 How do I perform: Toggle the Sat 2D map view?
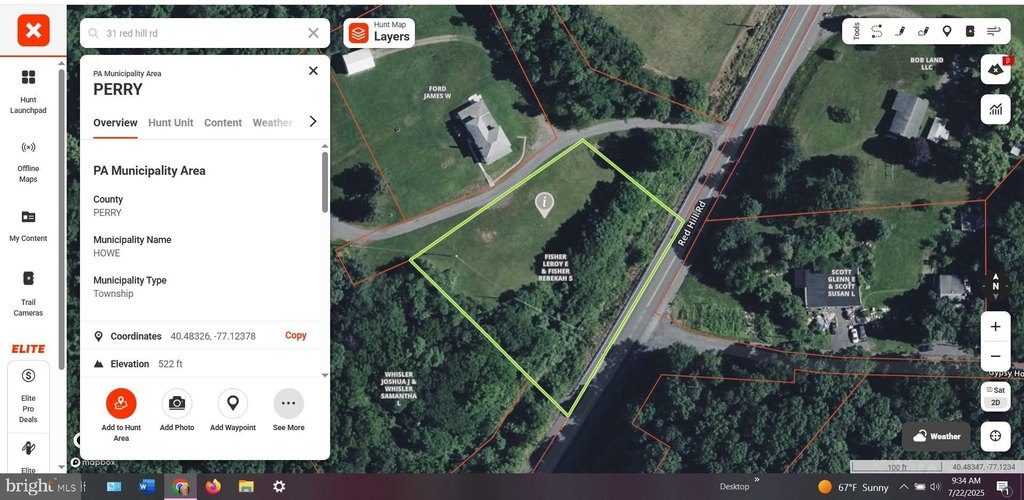point(995,396)
